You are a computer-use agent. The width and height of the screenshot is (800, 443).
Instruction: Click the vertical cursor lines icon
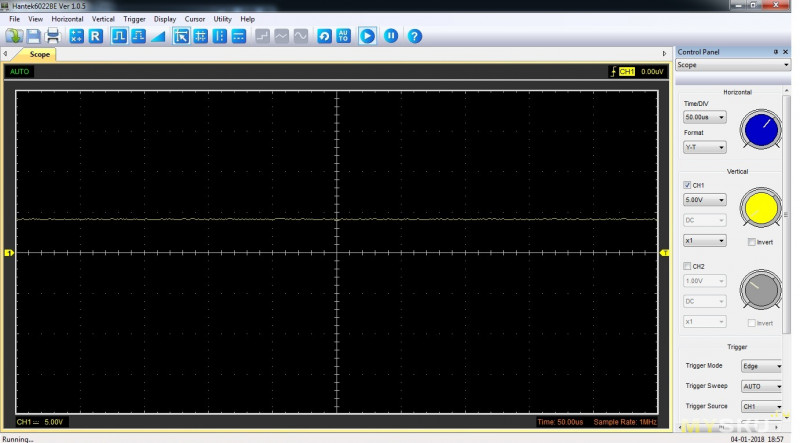tap(220, 36)
